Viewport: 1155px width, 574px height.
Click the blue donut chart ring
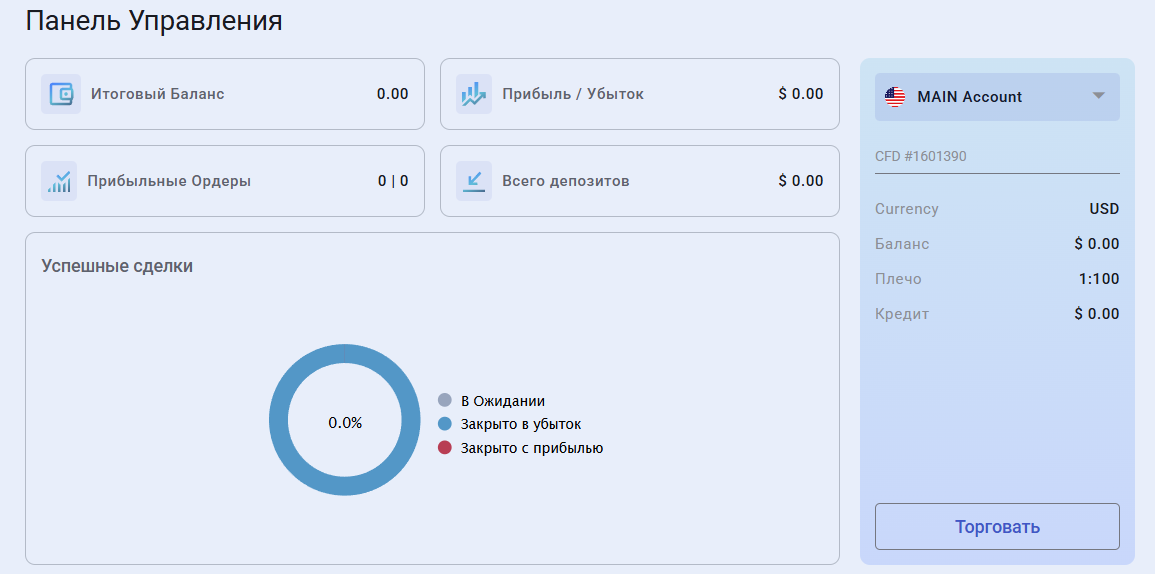coord(279,420)
